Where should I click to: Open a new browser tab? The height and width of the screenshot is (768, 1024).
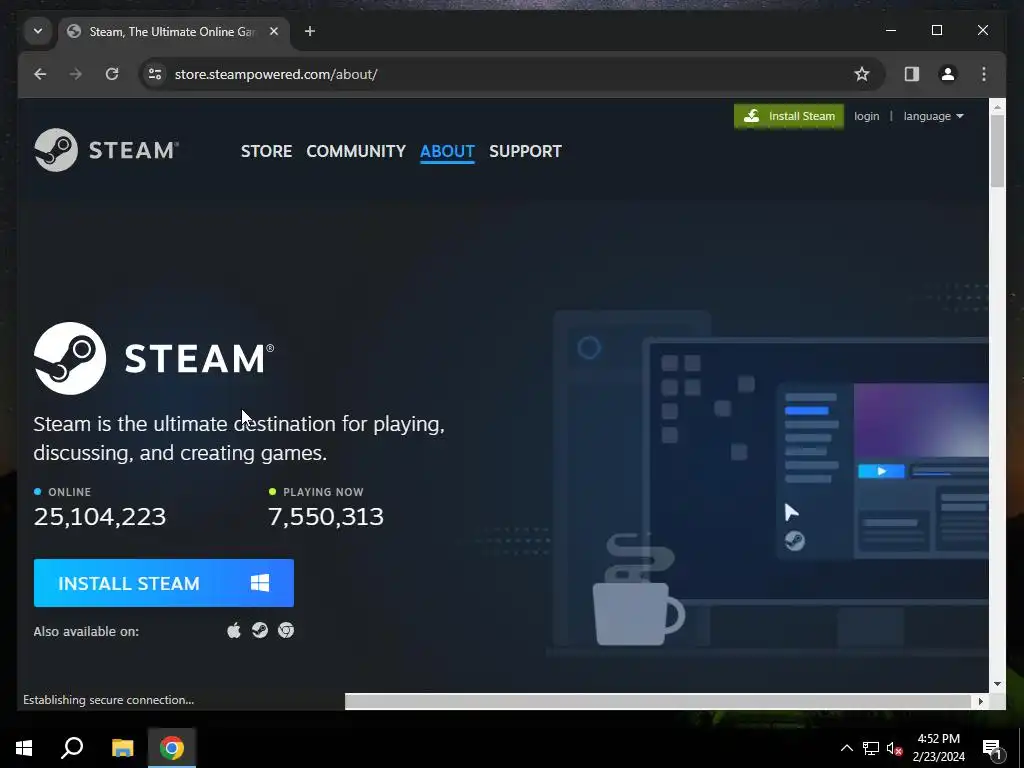(310, 31)
